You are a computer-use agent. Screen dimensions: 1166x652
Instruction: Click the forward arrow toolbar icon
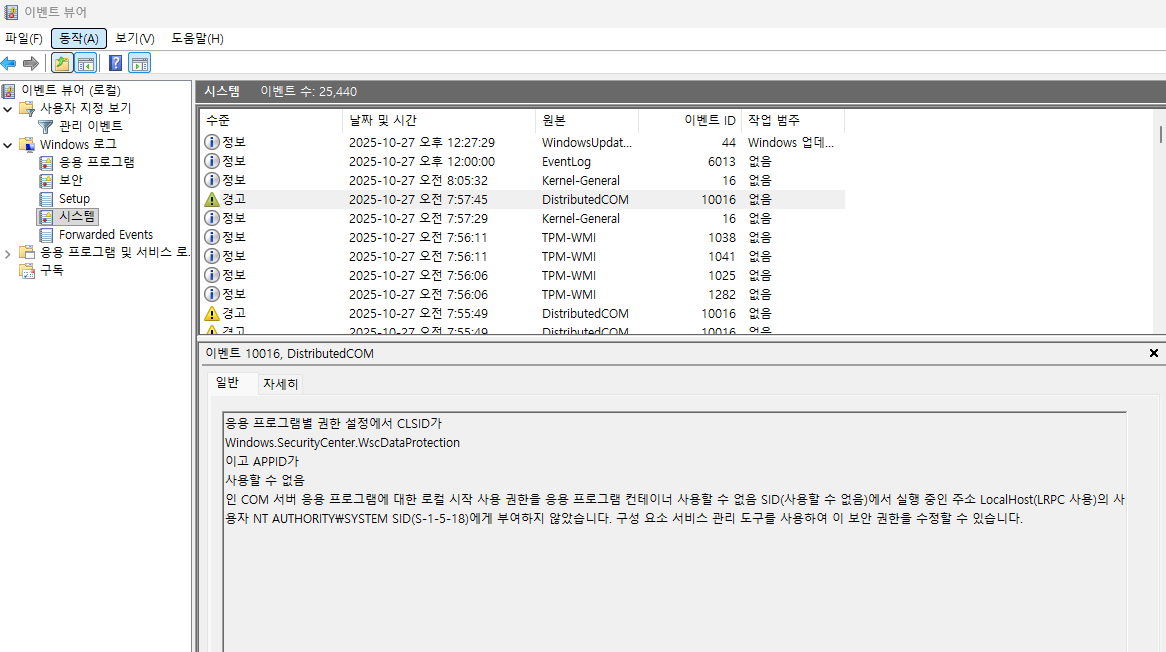(30, 64)
